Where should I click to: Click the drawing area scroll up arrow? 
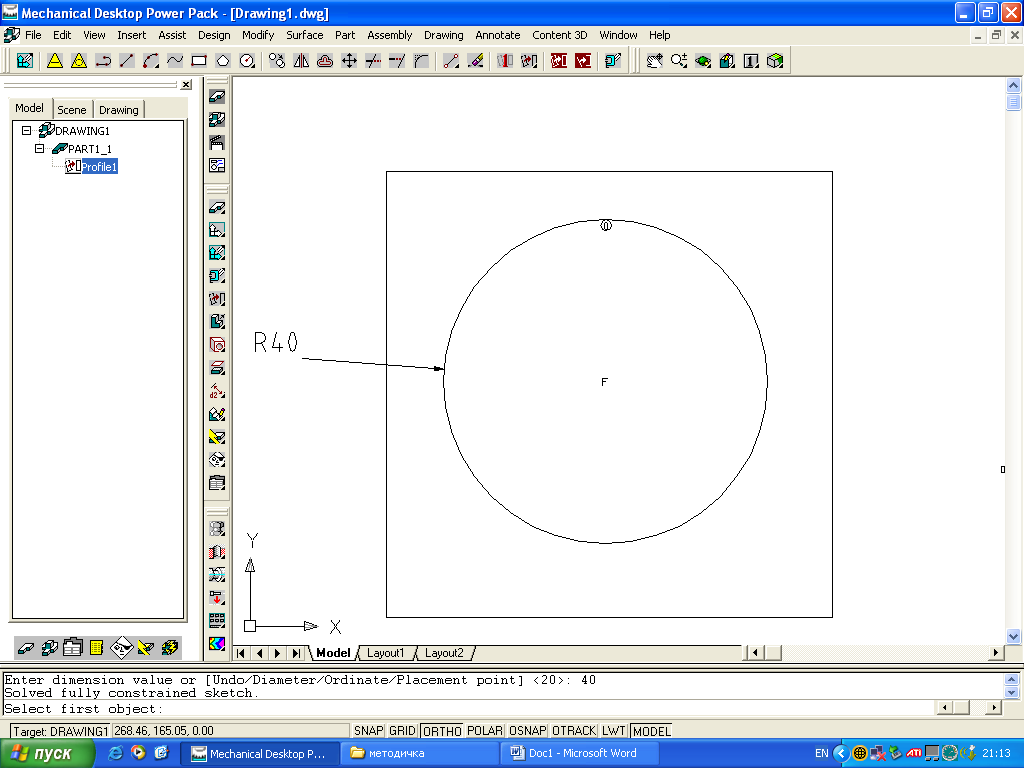pos(1013,85)
